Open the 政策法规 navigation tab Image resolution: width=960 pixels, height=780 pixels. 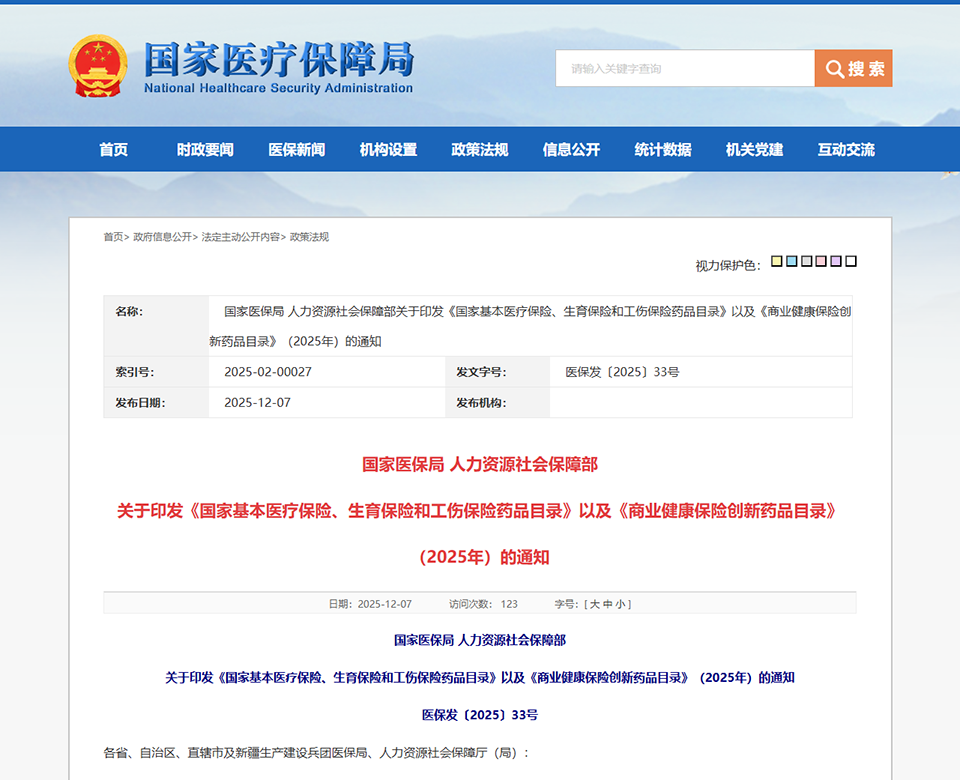478,148
